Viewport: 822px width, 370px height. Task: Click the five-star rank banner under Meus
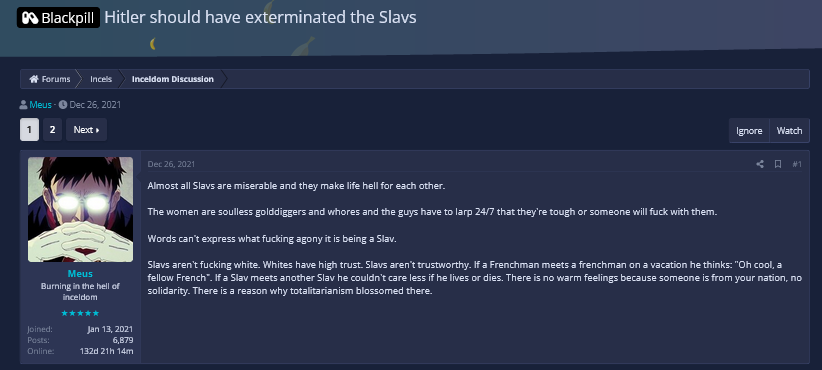coord(80,313)
